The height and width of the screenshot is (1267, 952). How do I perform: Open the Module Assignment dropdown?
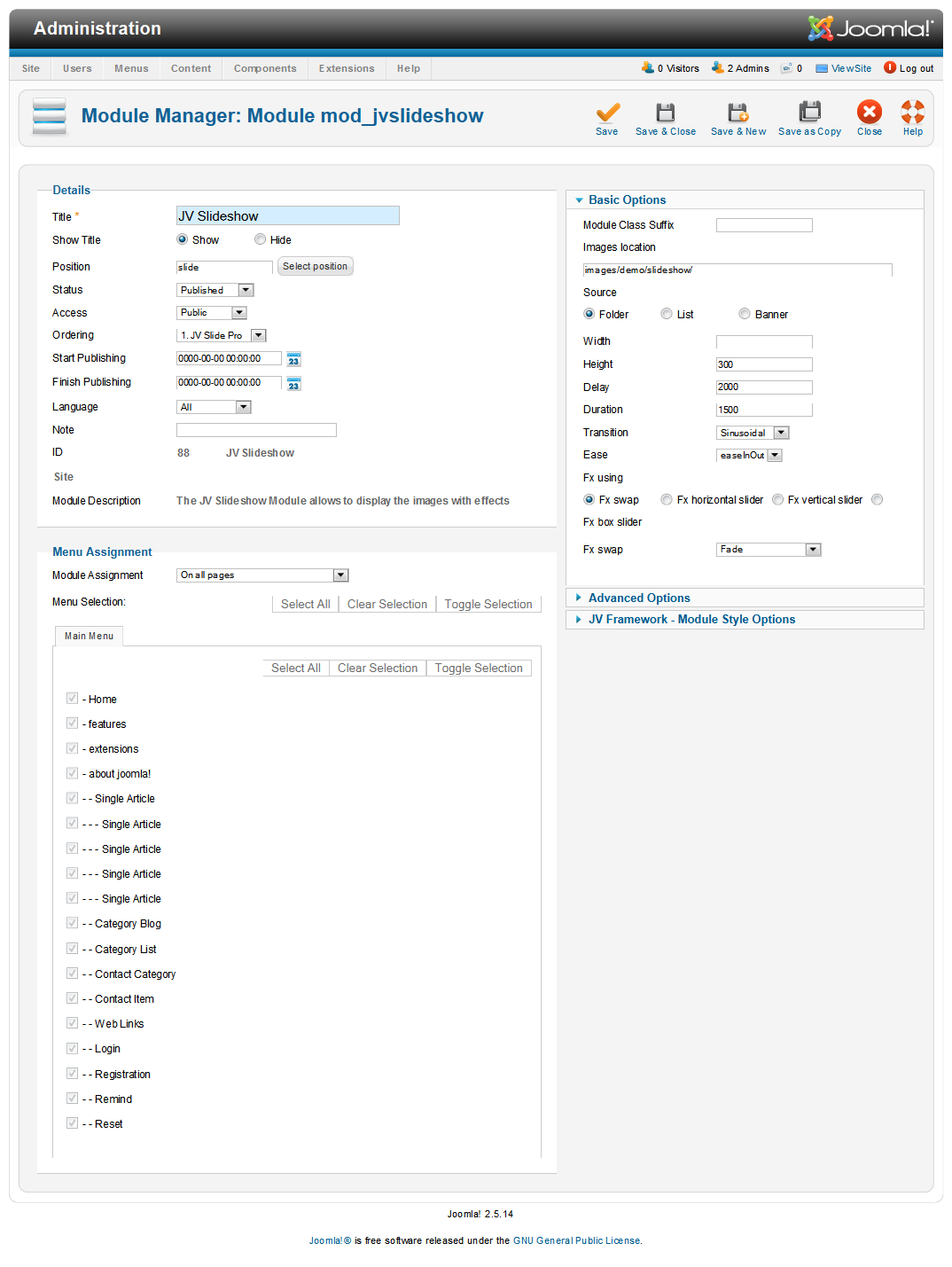click(263, 575)
